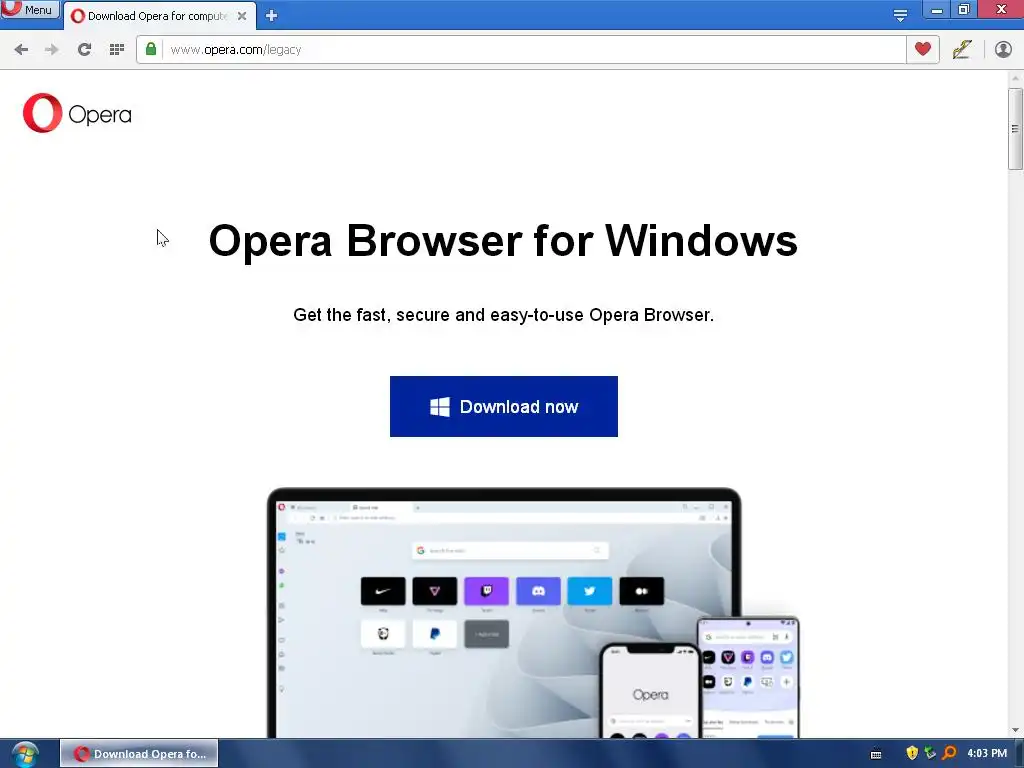Click the green security padlock badge
This screenshot has height=768, width=1024.
(151, 50)
